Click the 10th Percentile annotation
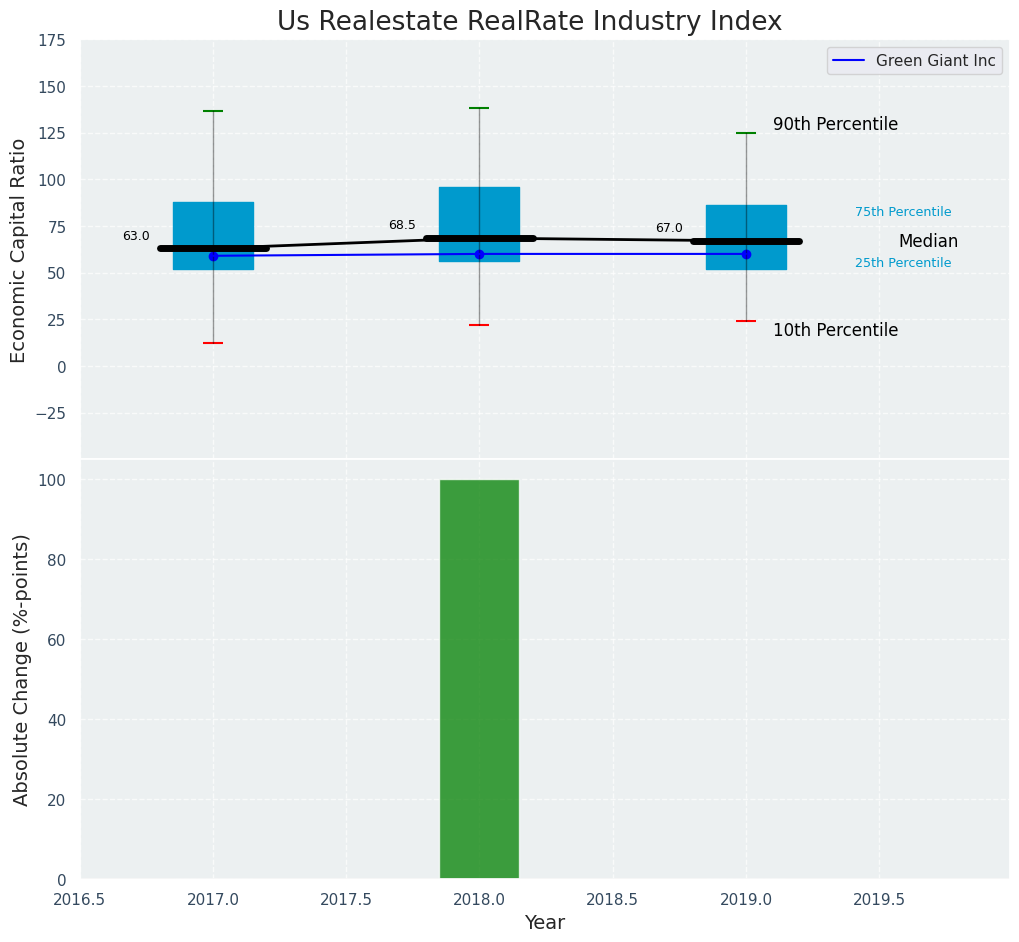 tap(835, 330)
